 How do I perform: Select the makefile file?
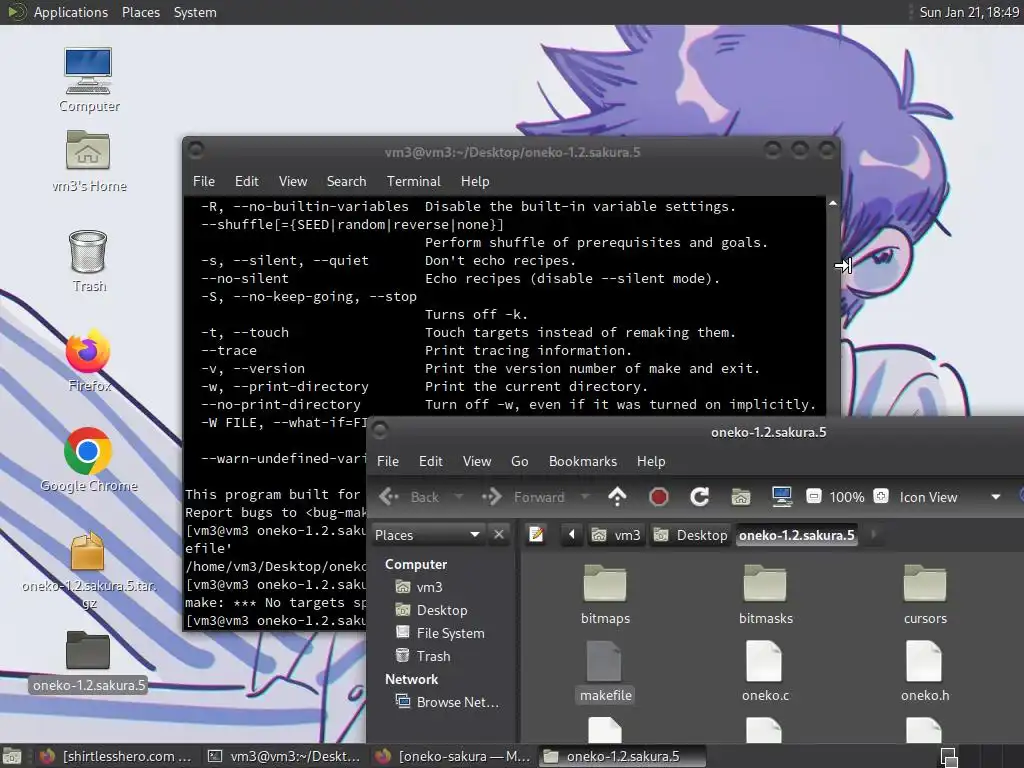tap(605, 672)
